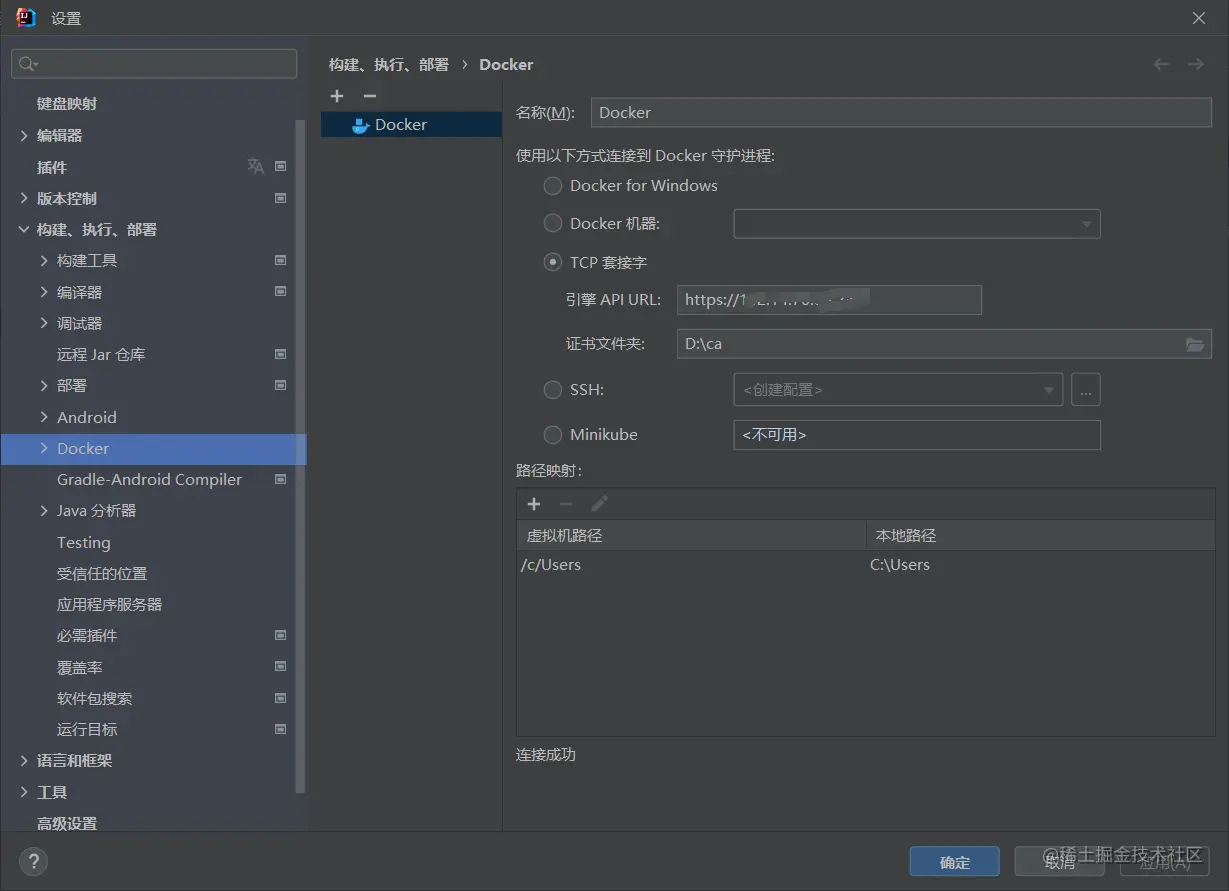Screen dimensions: 1229x891
Task: Click the project-level icon beside 运行目标
Action: [280, 729]
